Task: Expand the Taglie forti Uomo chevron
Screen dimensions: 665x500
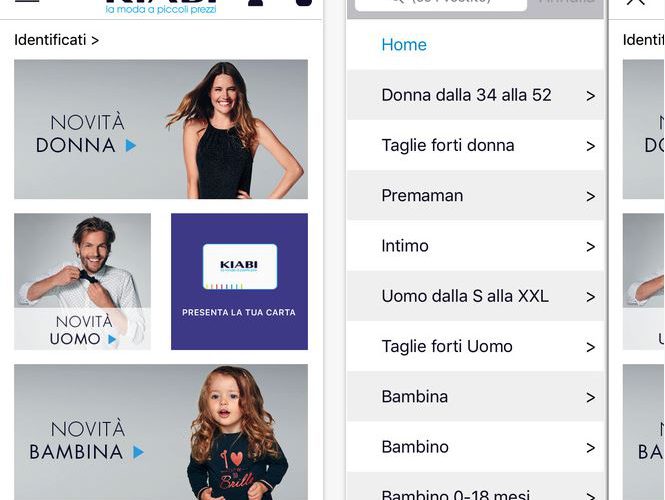Action: 590,347
